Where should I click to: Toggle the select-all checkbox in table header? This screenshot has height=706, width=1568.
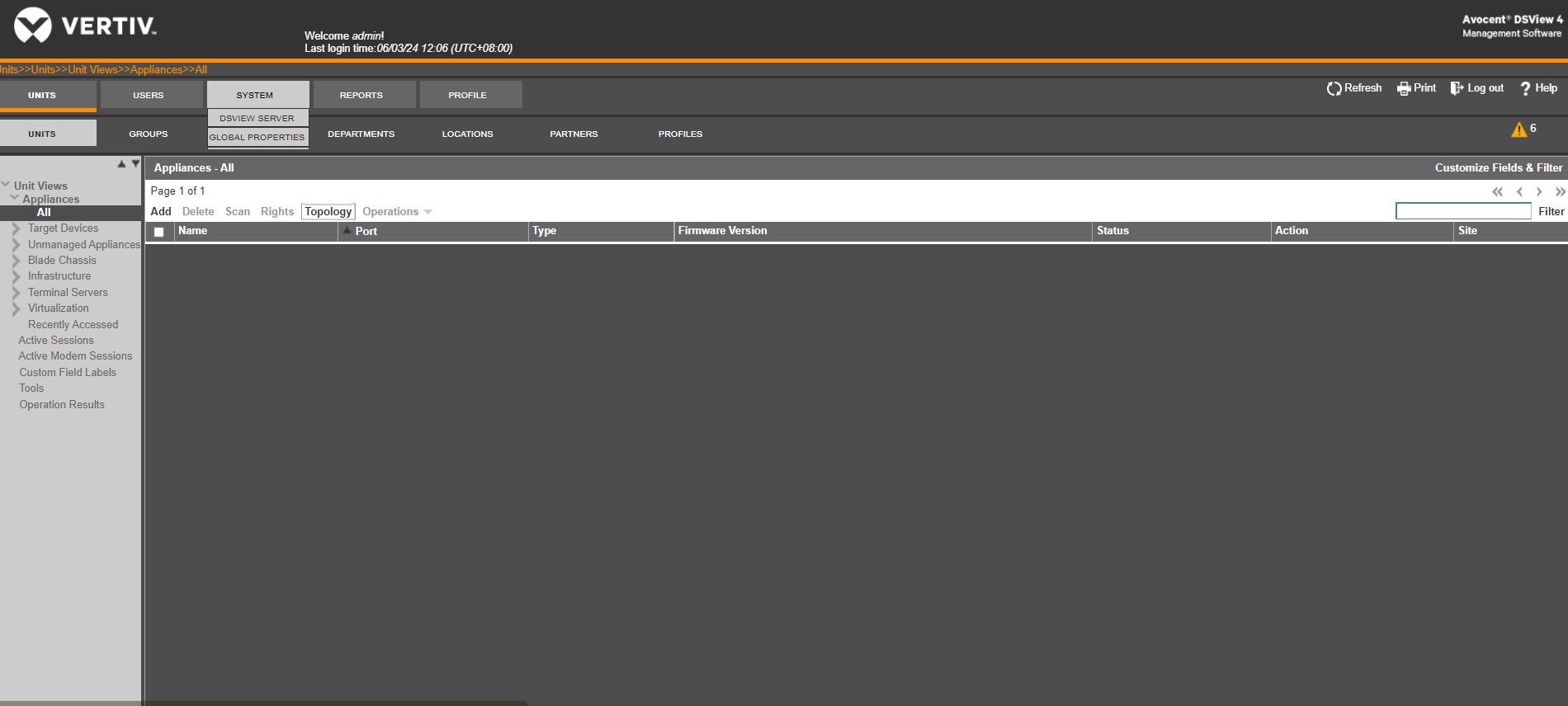pyautogui.click(x=158, y=232)
